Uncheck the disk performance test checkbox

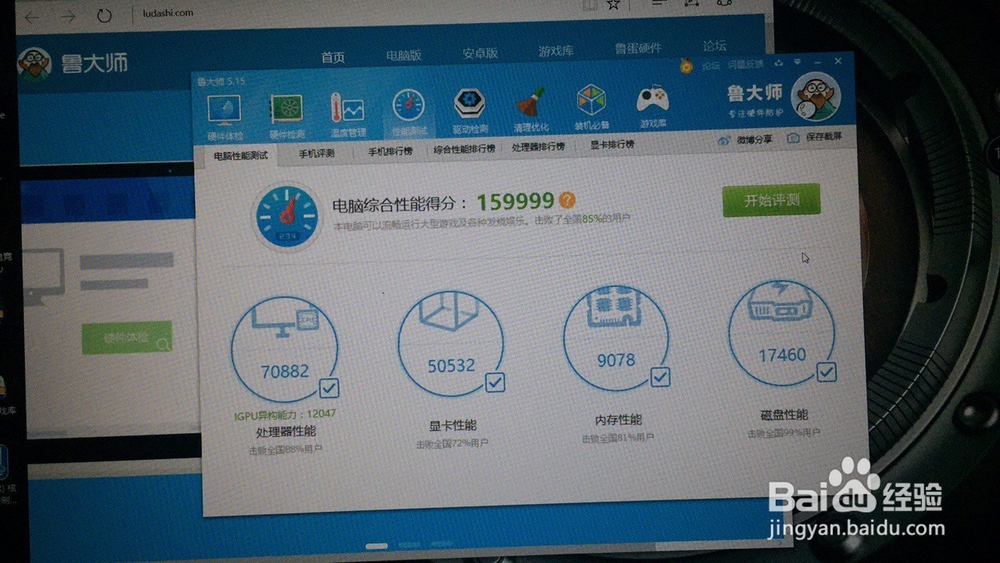pos(826,372)
